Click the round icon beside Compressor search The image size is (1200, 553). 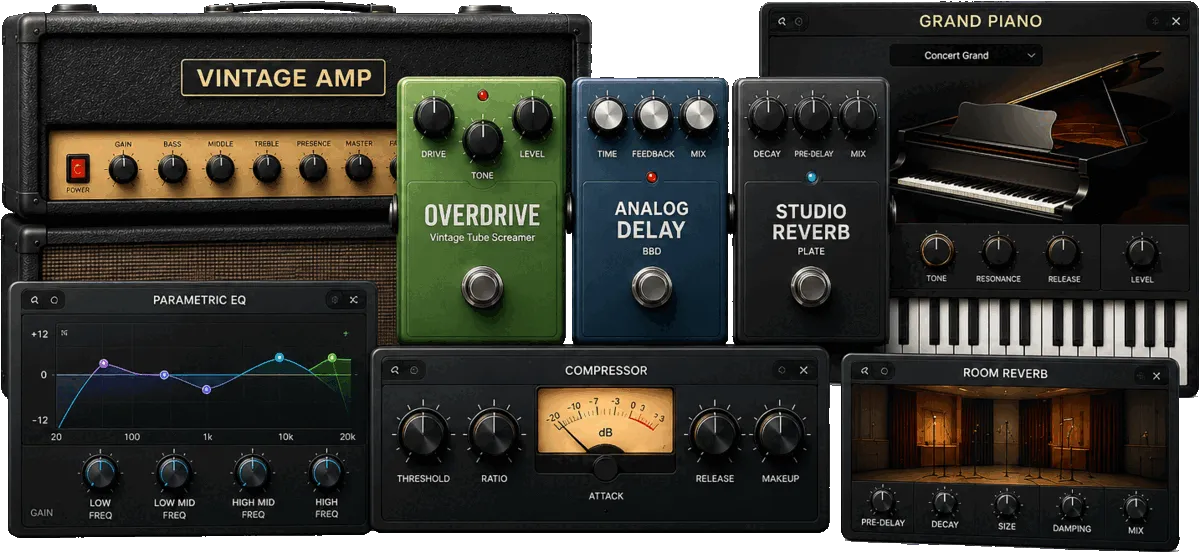[414, 371]
